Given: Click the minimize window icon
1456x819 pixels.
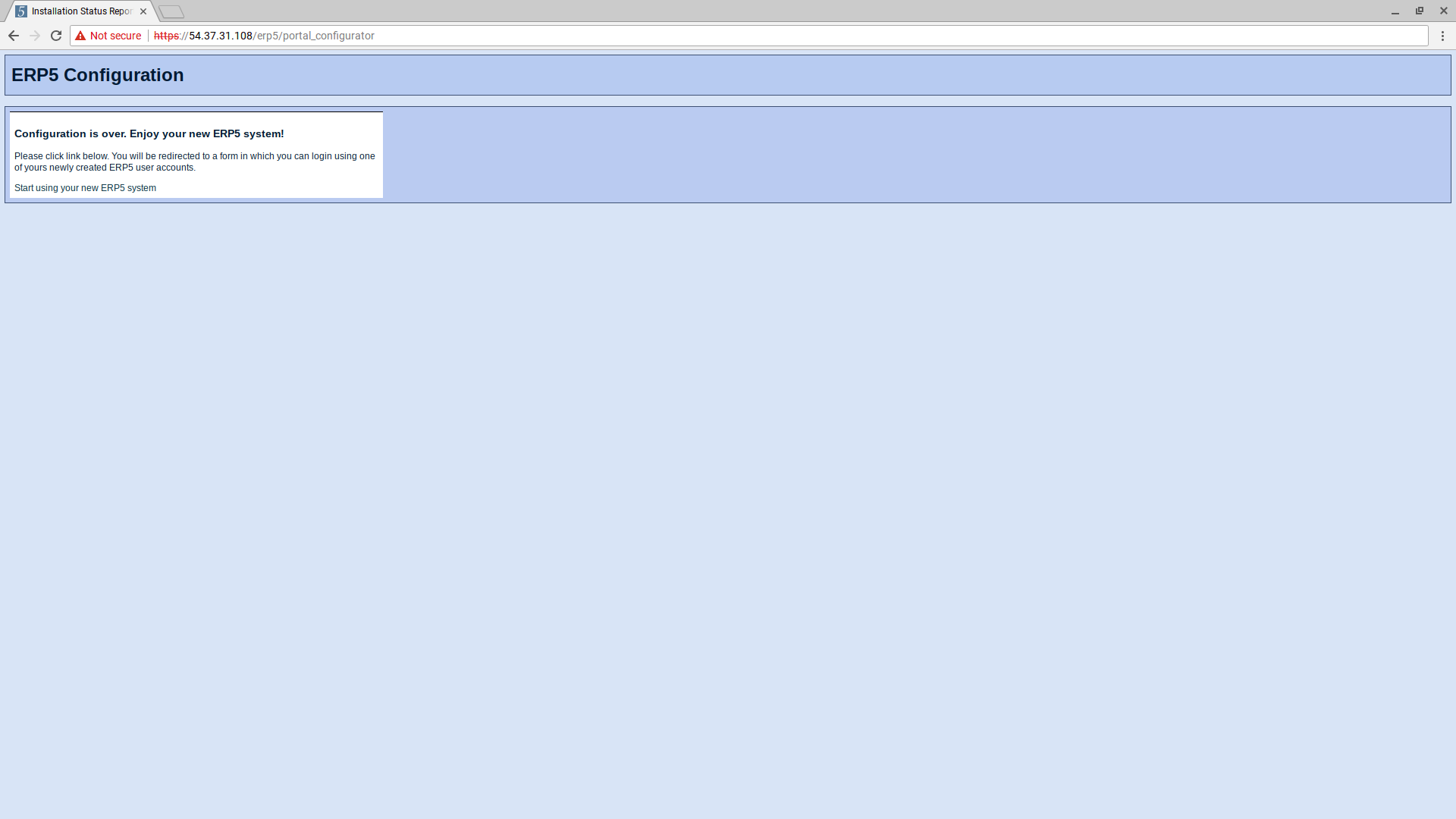Looking at the screenshot, I should [x=1395, y=11].
